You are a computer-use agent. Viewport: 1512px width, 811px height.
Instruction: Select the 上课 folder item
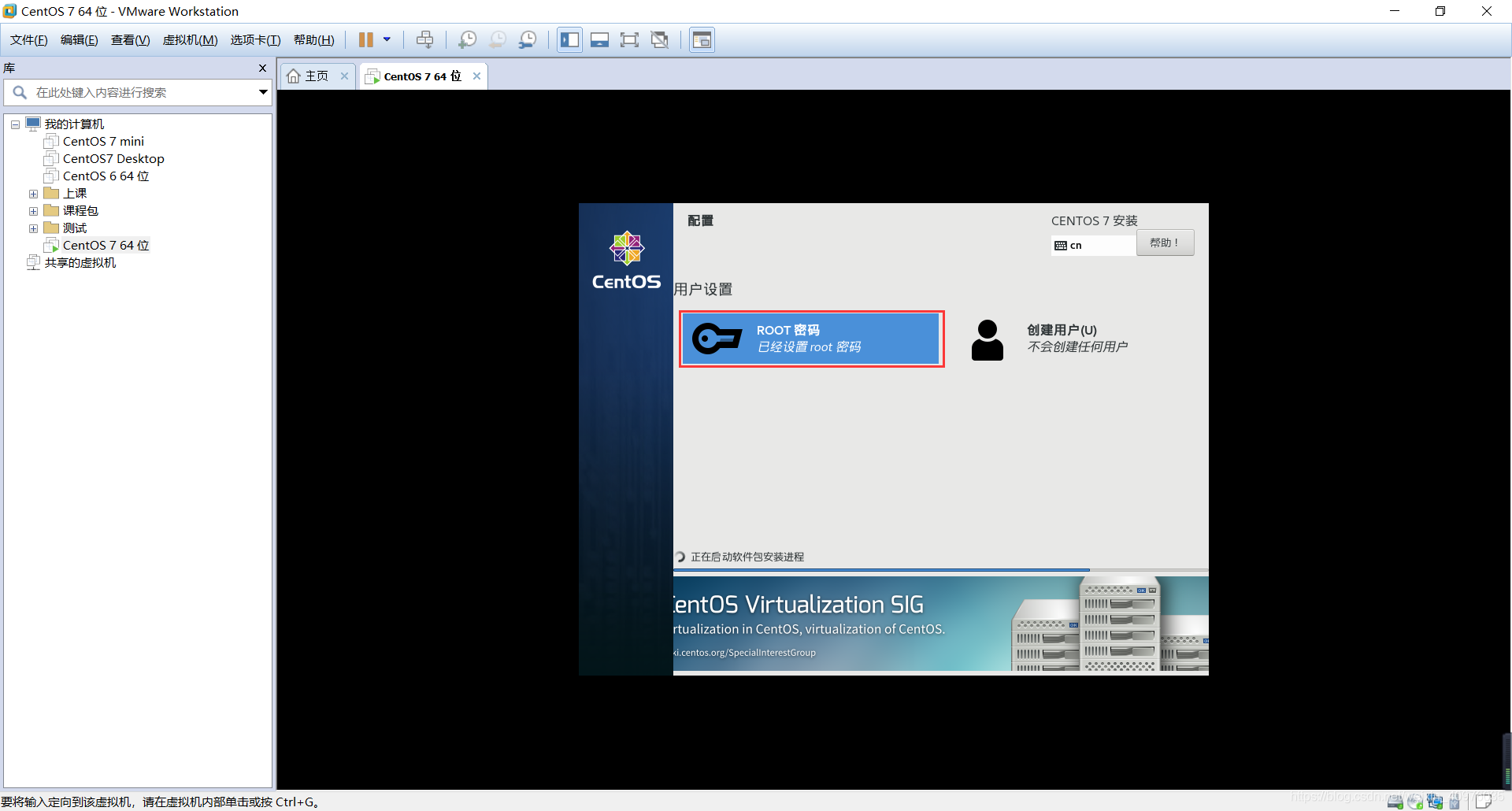(75, 194)
